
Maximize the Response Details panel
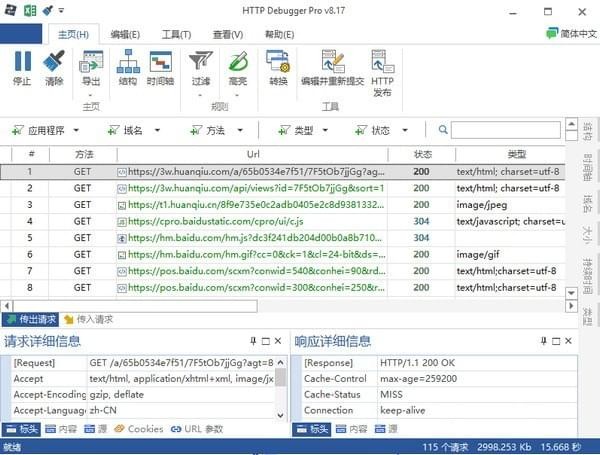point(556,341)
